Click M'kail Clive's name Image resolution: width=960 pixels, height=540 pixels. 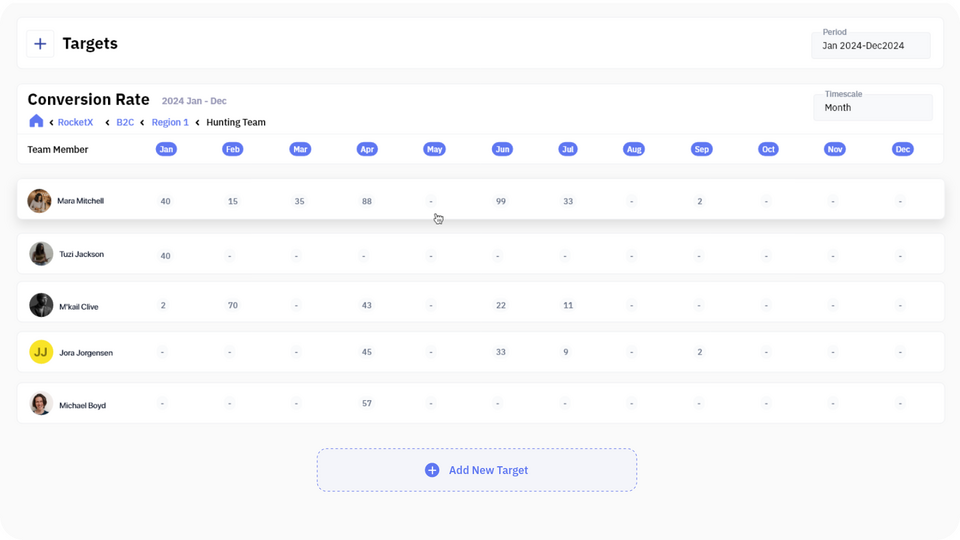point(78,307)
